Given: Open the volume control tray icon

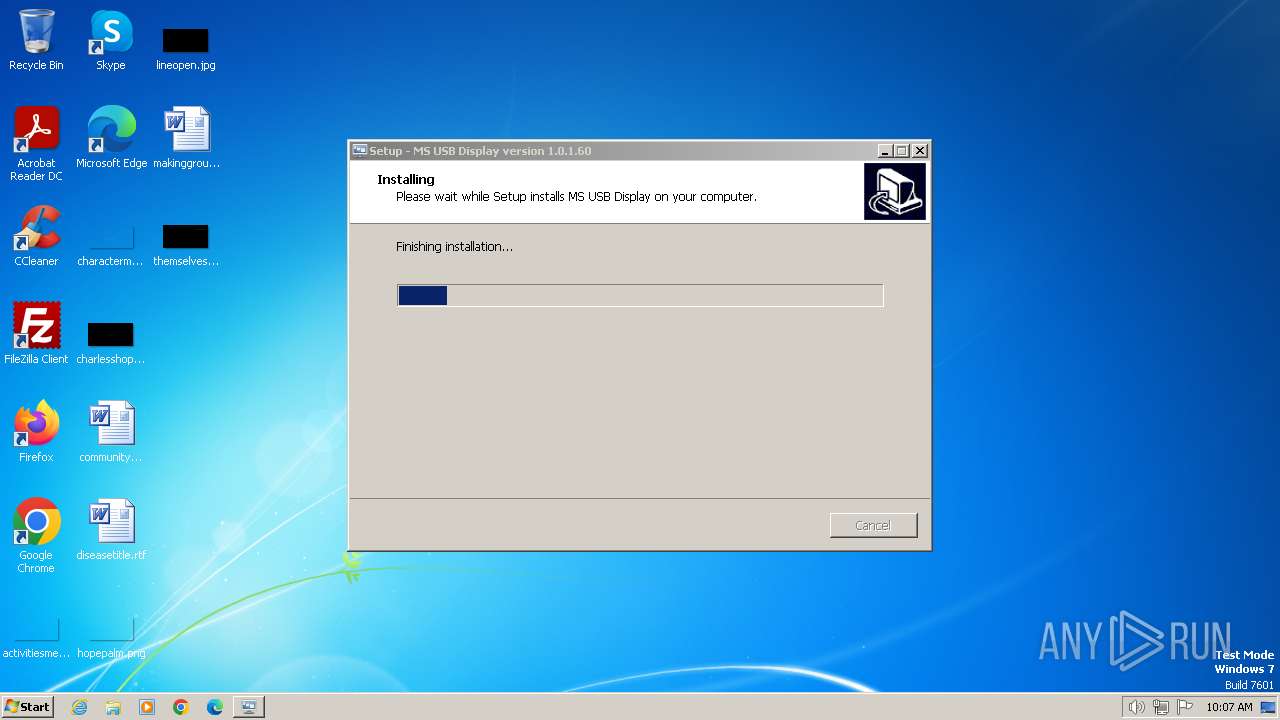Looking at the screenshot, I should tap(1136, 707).
